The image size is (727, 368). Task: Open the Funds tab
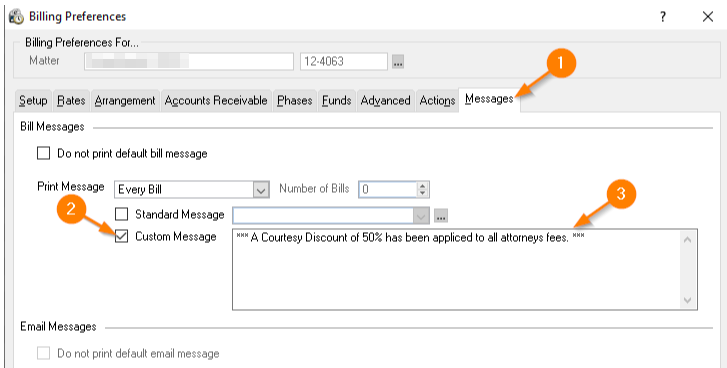pos(337,101)
